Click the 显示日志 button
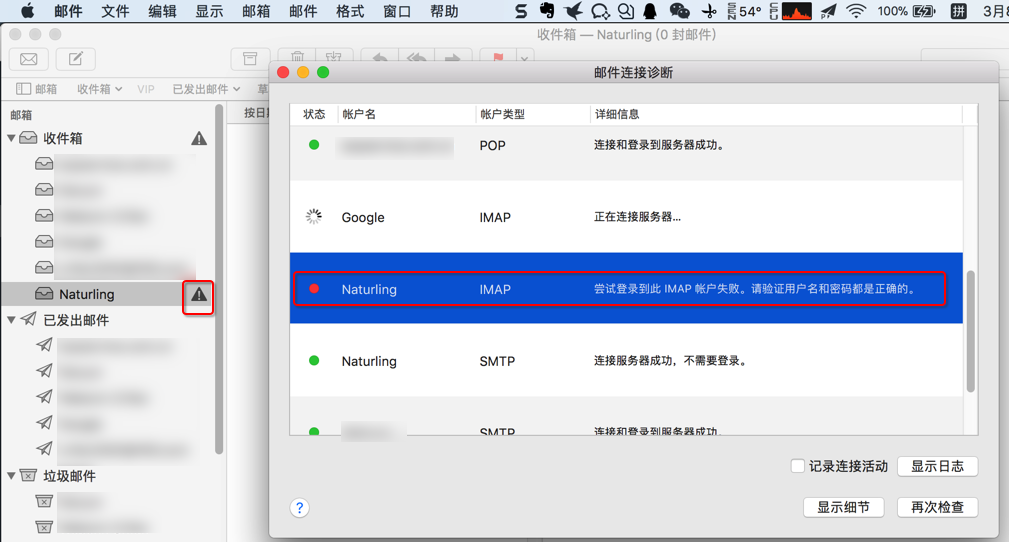The width and height of the screenshot is (1009, 542). (x=937, y=466)
